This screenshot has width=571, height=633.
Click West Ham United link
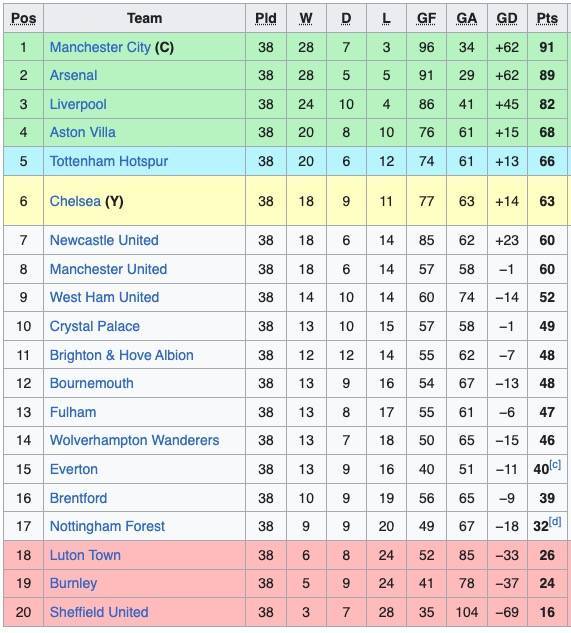104,297
